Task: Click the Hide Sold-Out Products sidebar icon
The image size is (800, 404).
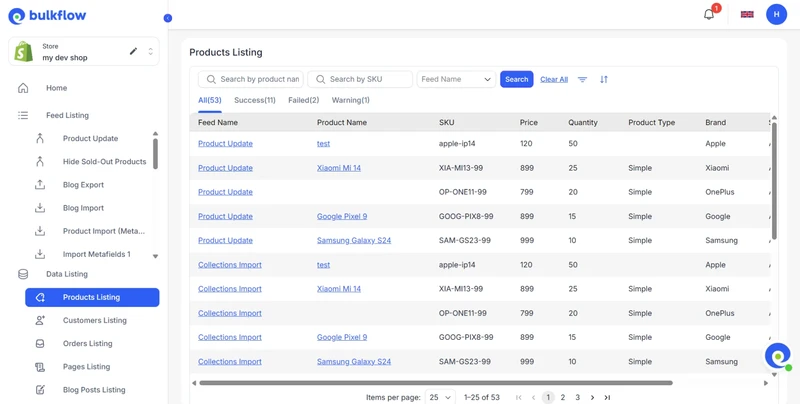Action: (40, 162)
